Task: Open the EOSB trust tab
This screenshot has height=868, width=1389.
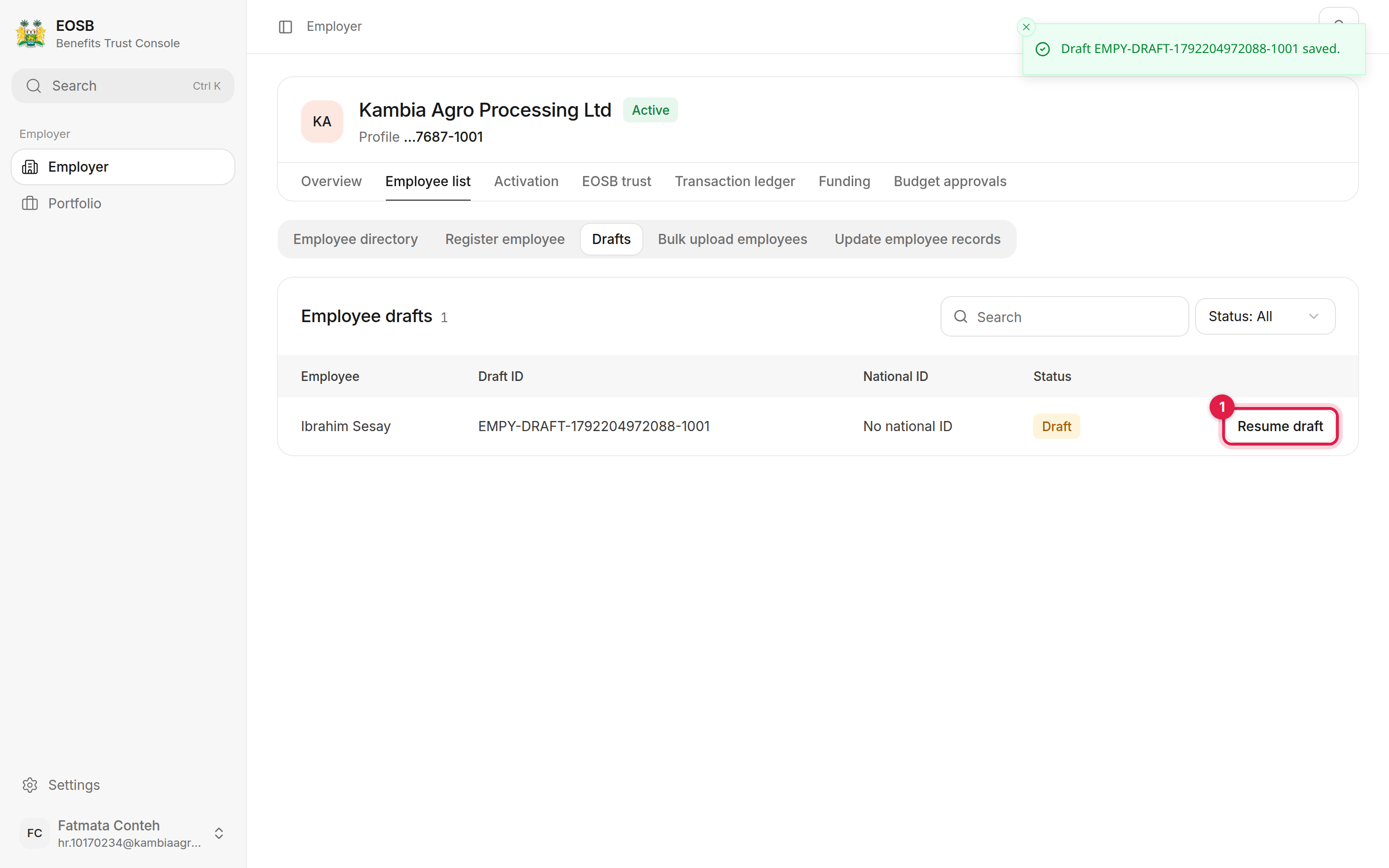Action: 616,181
